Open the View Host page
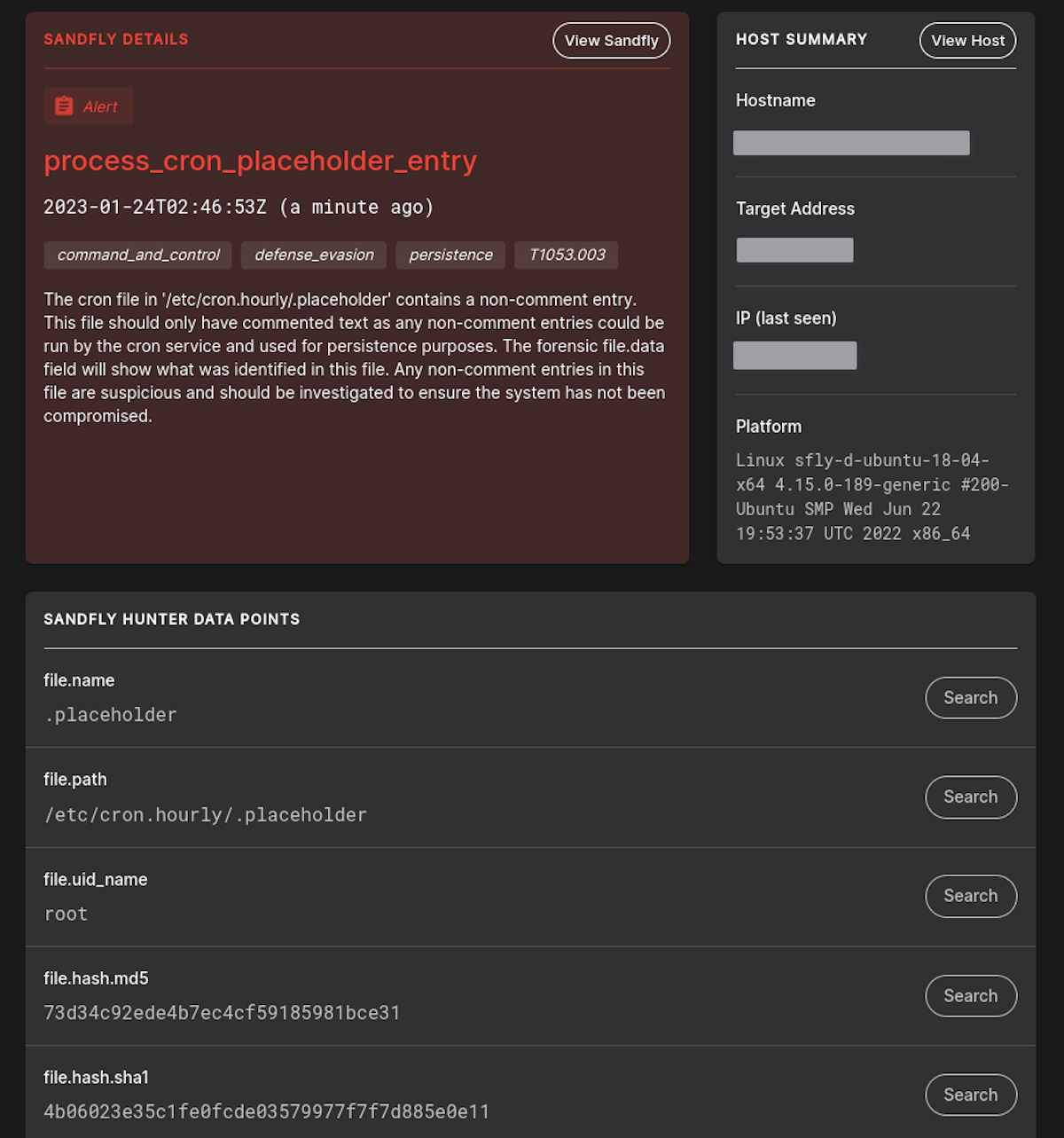The image size is (1064, 1138). pos(966,40)
